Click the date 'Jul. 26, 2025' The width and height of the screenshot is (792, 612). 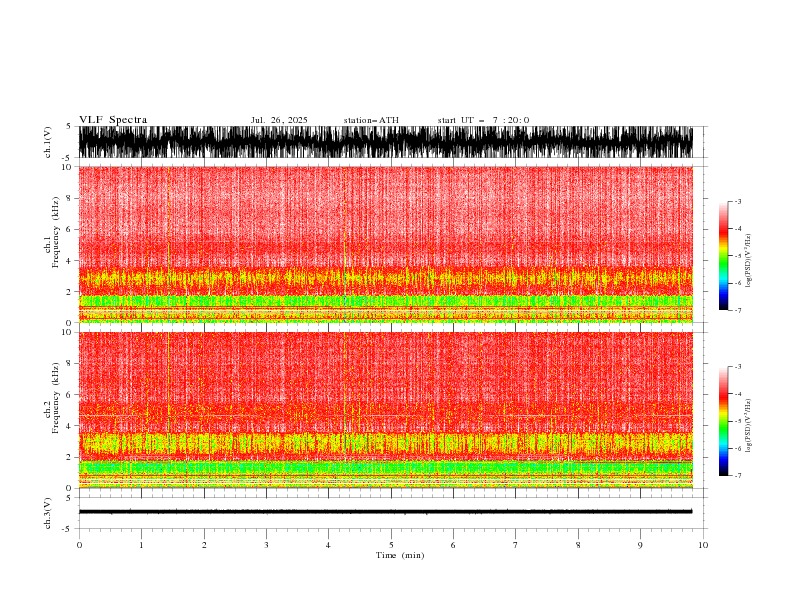279,120
